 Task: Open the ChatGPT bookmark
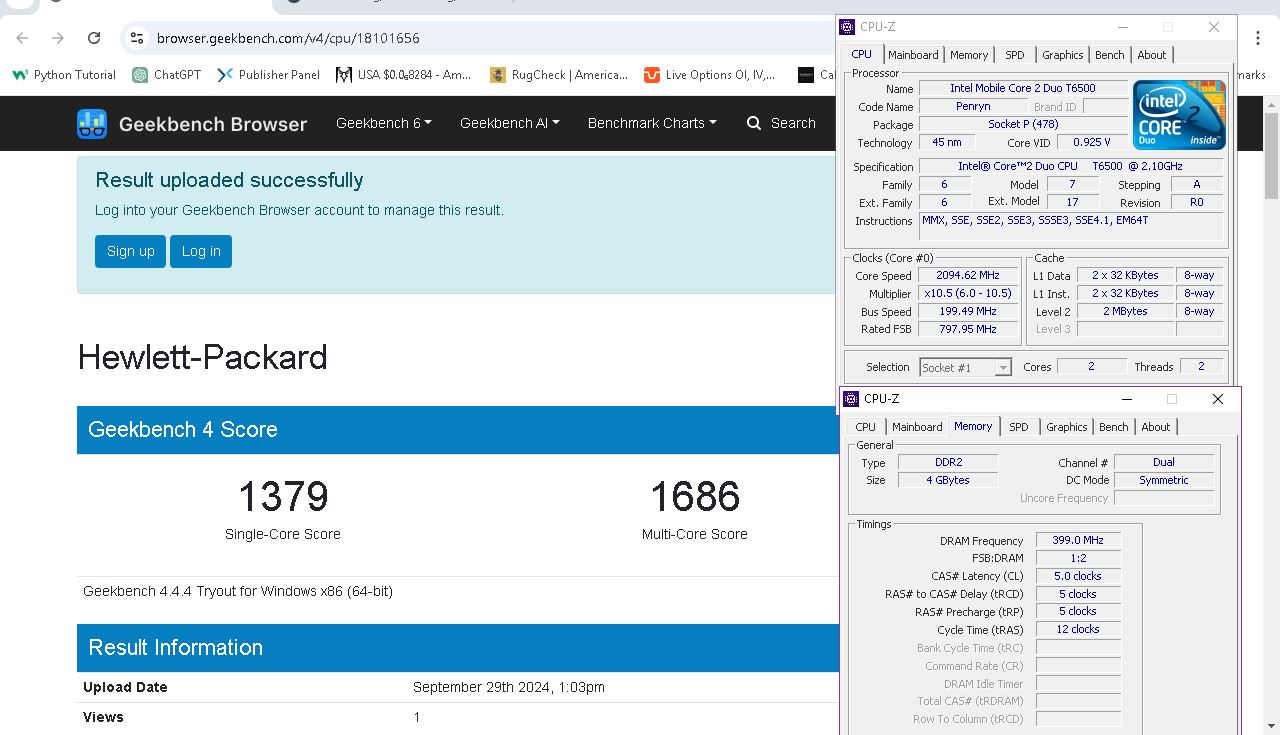pos(167,75)
